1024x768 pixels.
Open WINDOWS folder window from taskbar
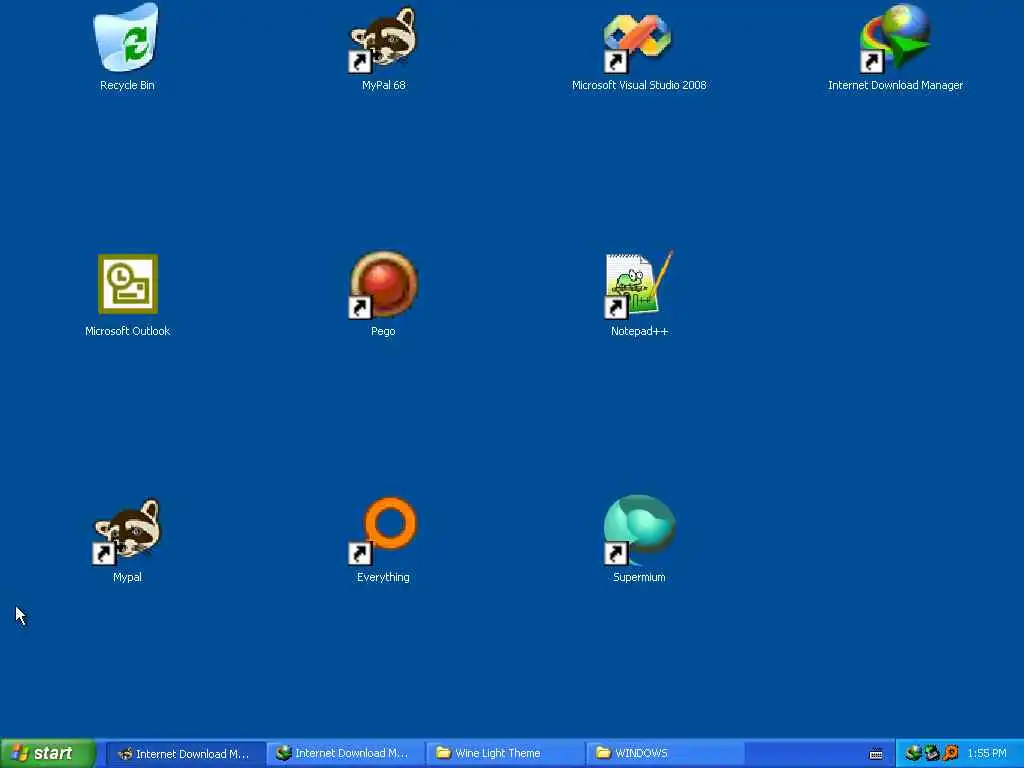pos(665,754)
